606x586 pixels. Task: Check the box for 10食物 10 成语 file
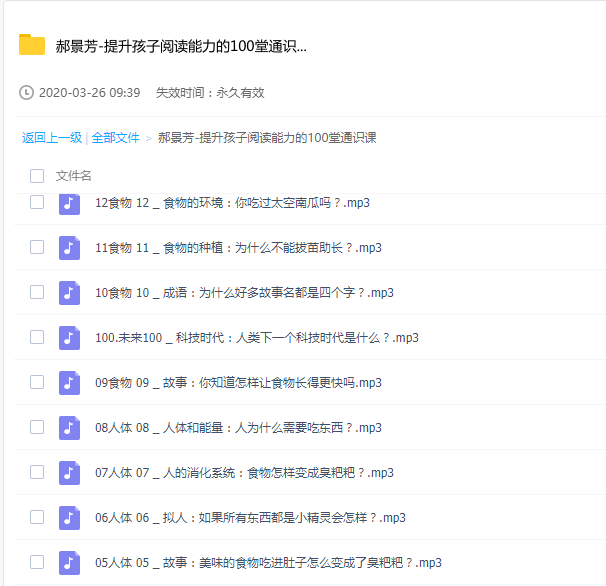[37, 292]
